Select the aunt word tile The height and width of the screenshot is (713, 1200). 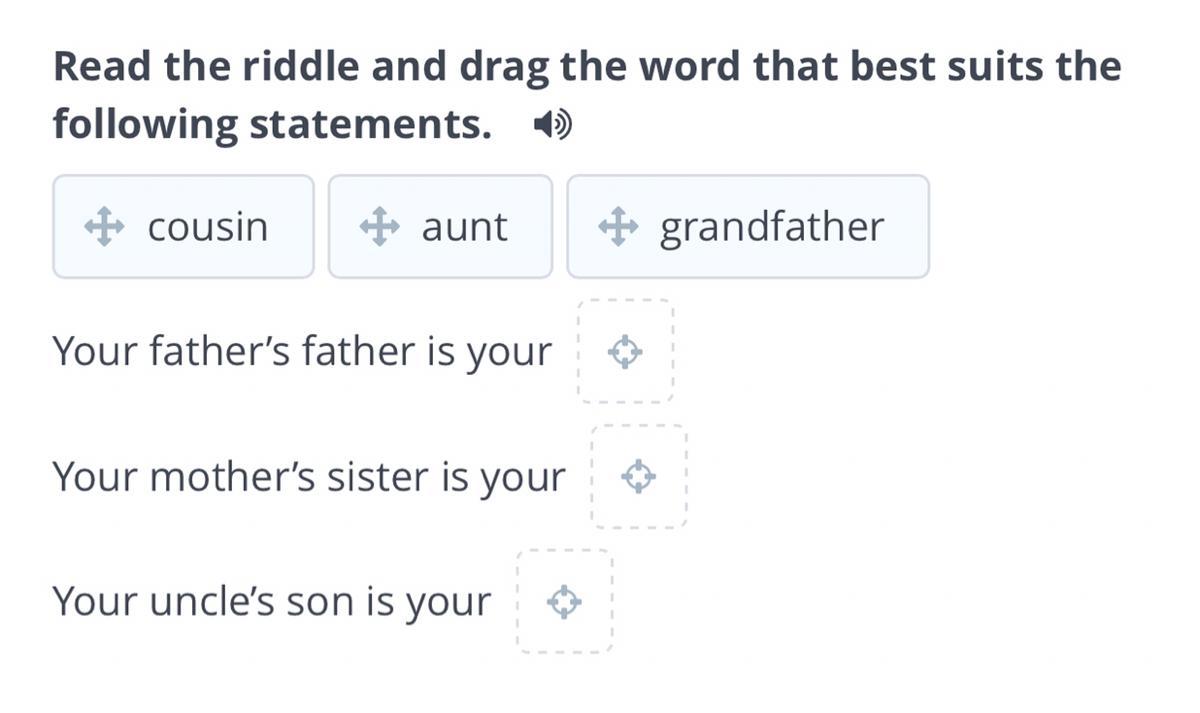click(x=440, y=227)
